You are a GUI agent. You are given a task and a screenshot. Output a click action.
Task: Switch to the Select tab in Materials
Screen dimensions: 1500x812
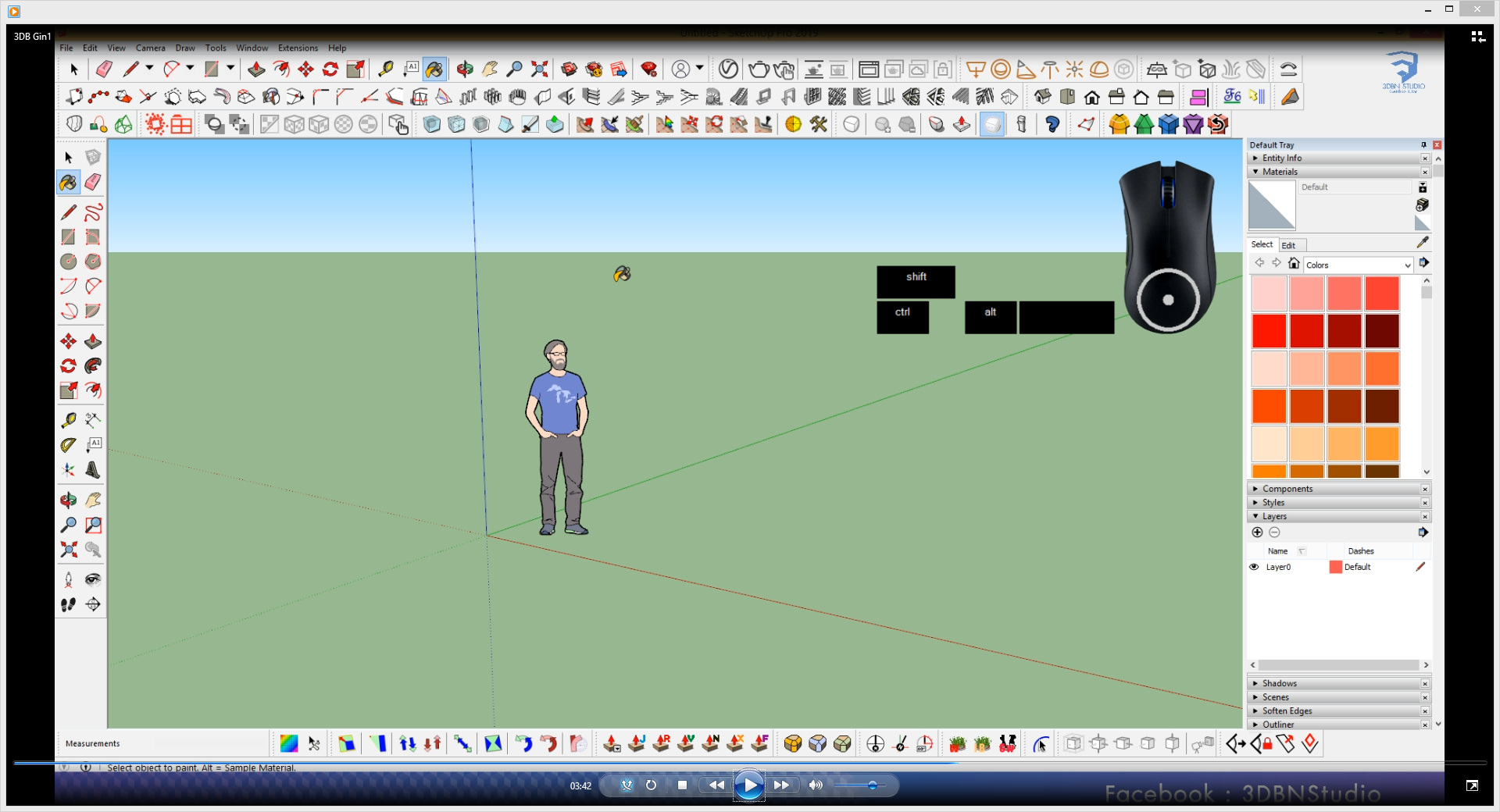pos(1262,244)
